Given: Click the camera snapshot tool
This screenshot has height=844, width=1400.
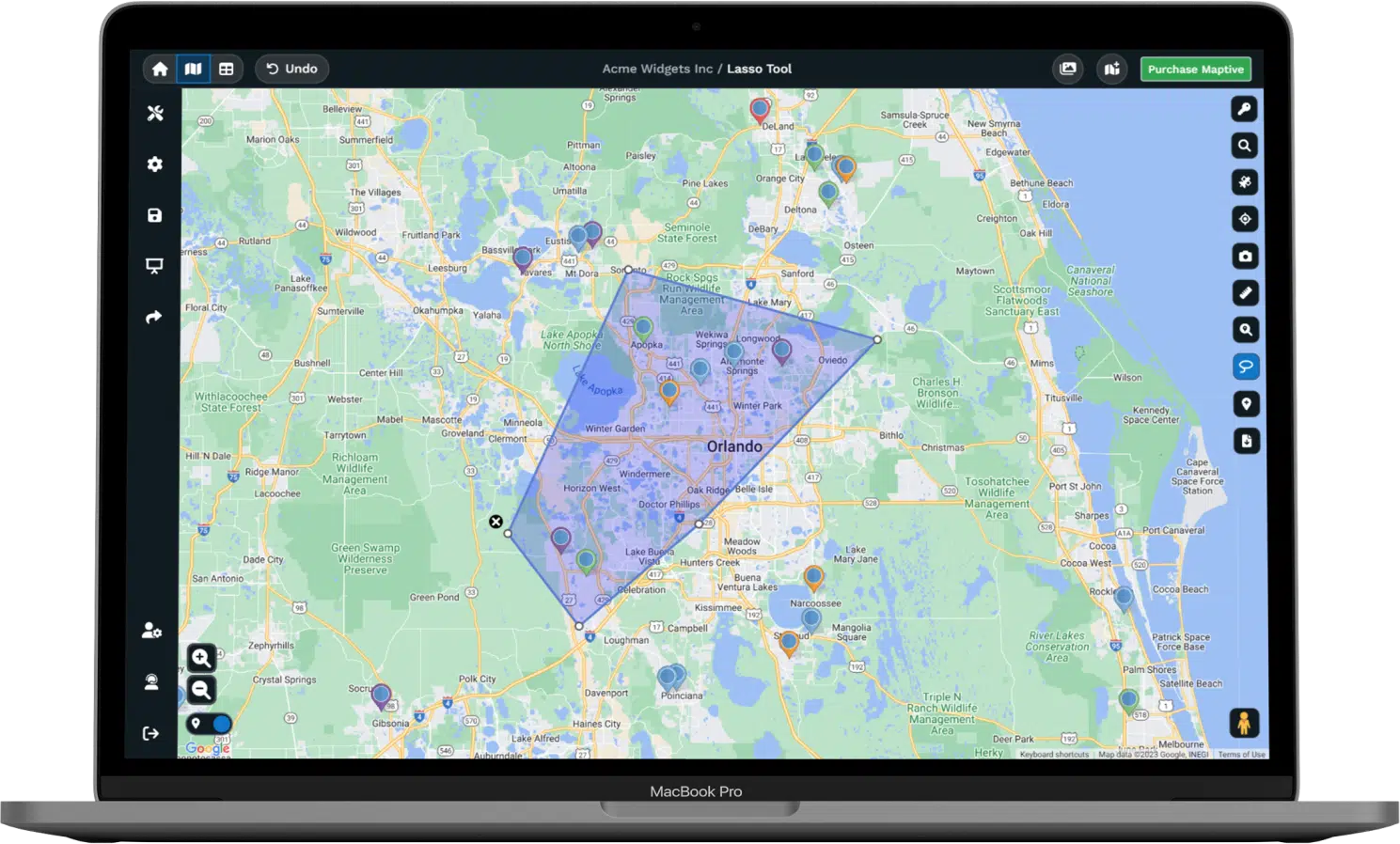Looking at the screenshot, I should coord(1245,256).
